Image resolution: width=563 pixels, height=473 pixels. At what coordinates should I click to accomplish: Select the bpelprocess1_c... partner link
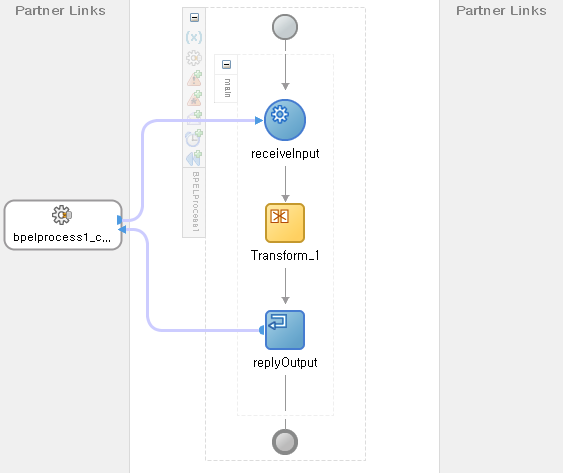(x=63, y=225)
